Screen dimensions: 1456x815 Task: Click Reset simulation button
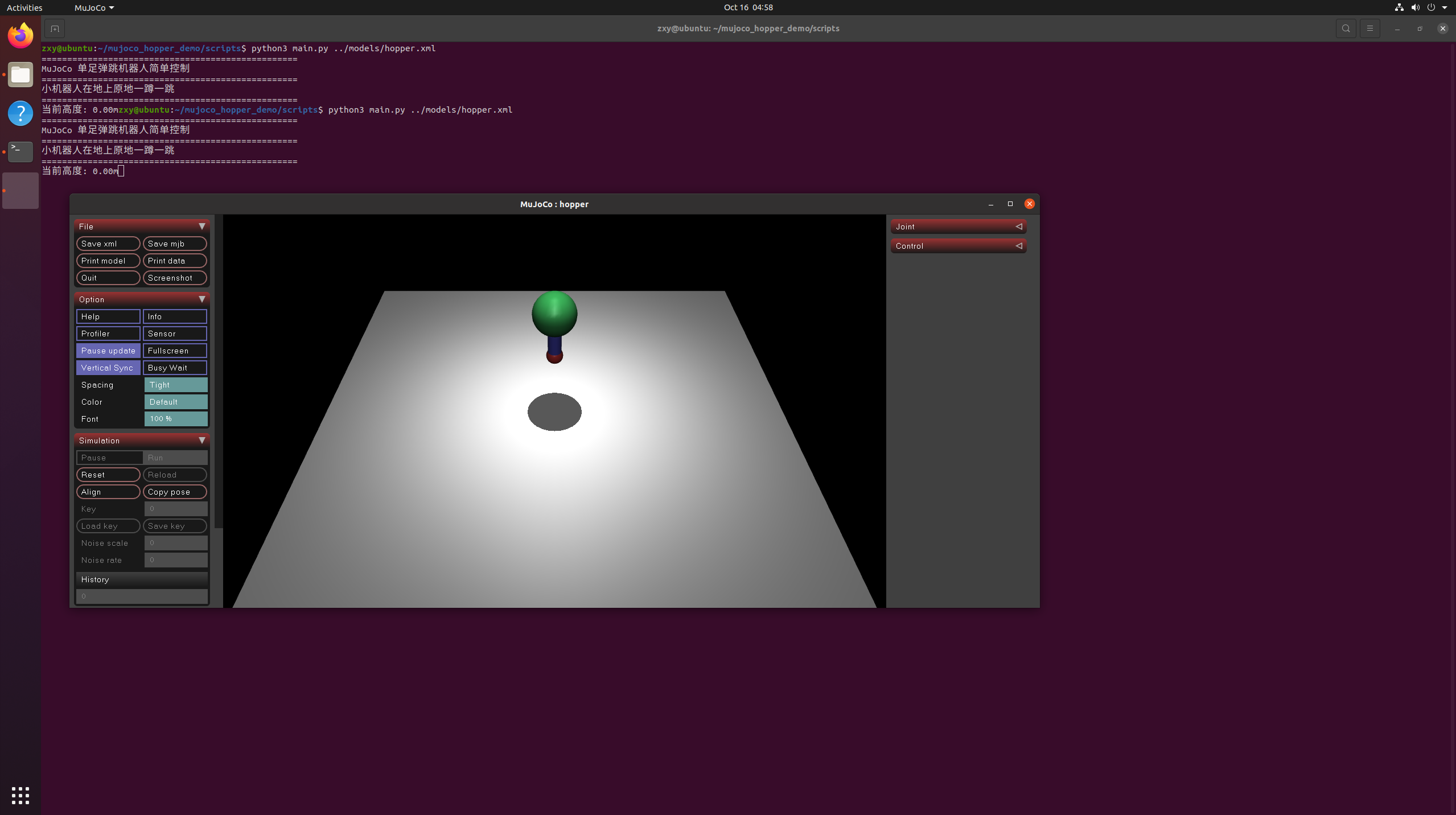pos(108,475)
